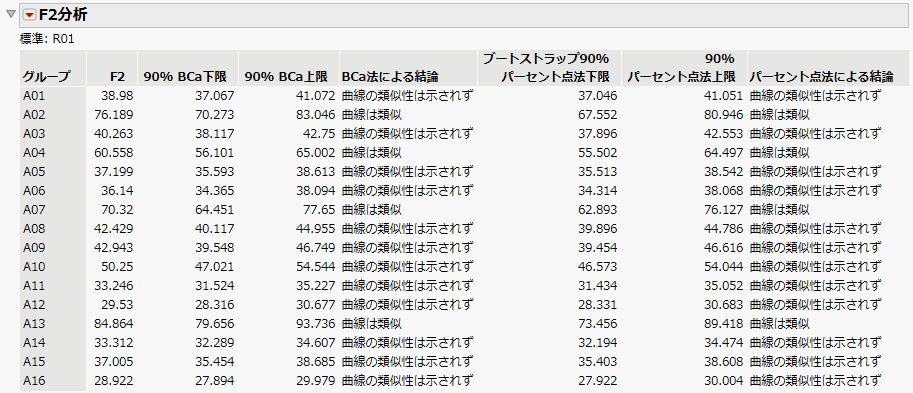Click BCa upper limit 29.979
Image resolution: width=913 pixels, height=393 pixels.
coord(317,381)
